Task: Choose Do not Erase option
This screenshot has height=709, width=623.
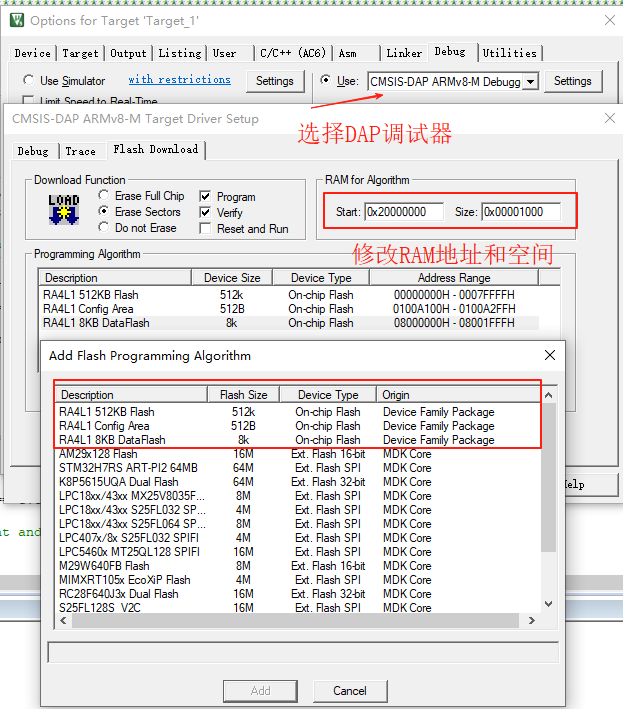Action: coord(104,227)
